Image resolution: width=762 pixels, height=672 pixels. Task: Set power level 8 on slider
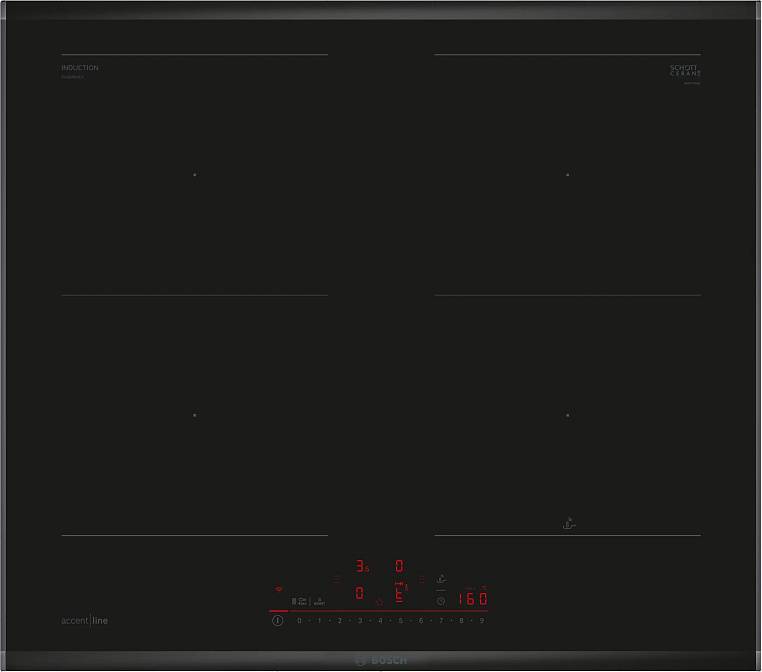[x=461, y=620]
